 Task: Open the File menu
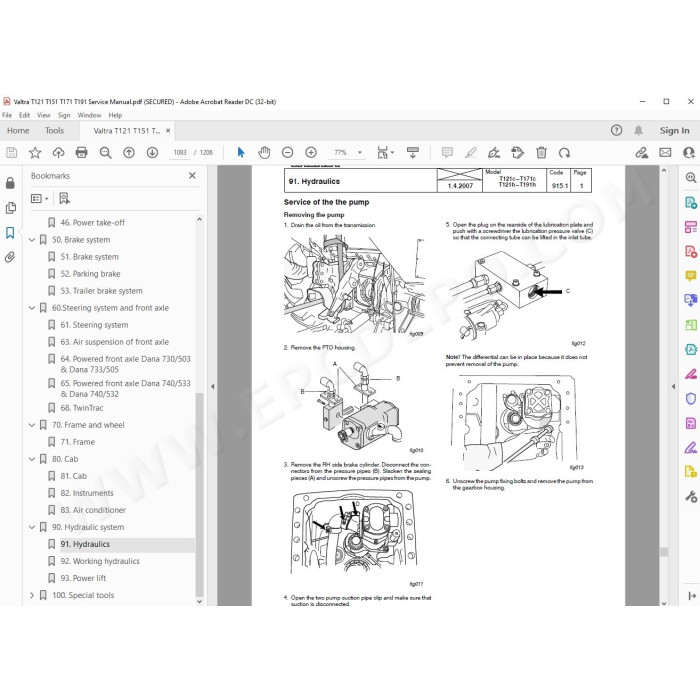tap(7, 115)
